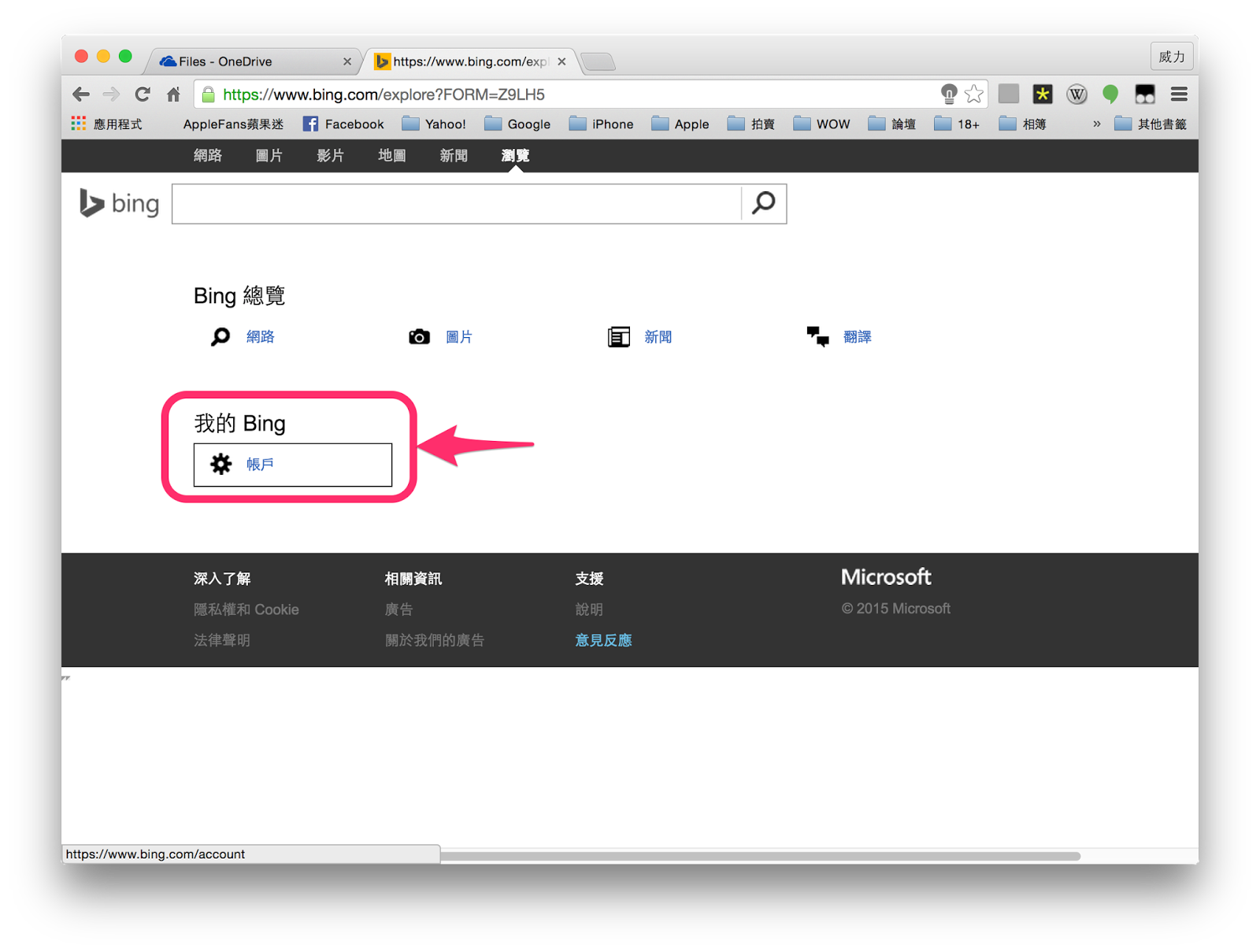Open the Chrome hamburger menu
The image size is (1260, 952).
pos(1179,94)
